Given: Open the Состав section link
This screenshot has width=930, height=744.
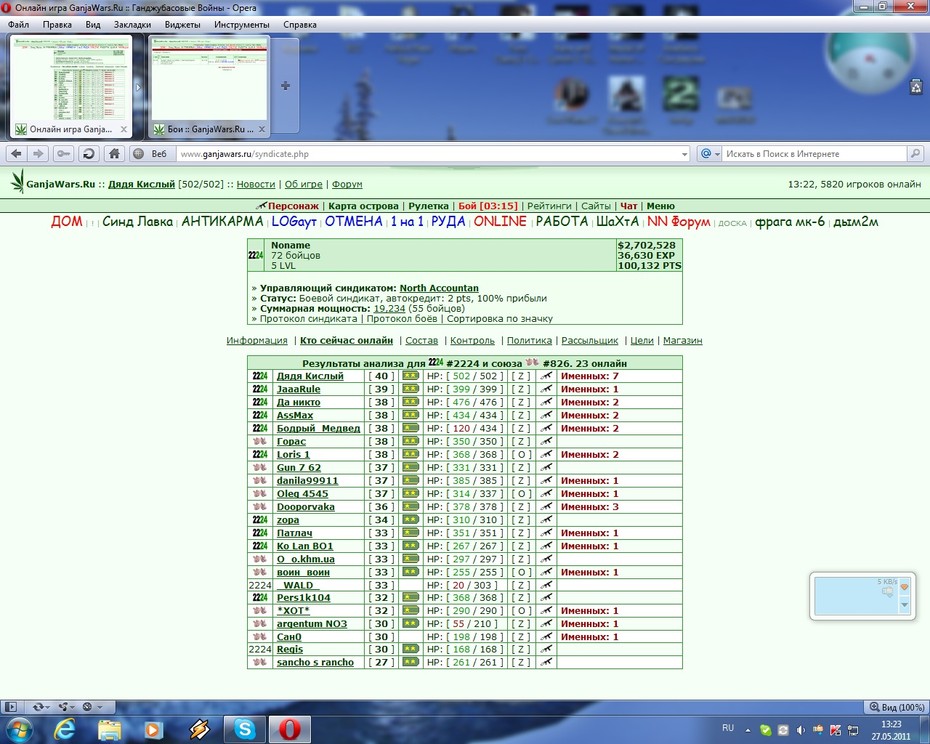Looking at the screenshot, I should point(421,340).
